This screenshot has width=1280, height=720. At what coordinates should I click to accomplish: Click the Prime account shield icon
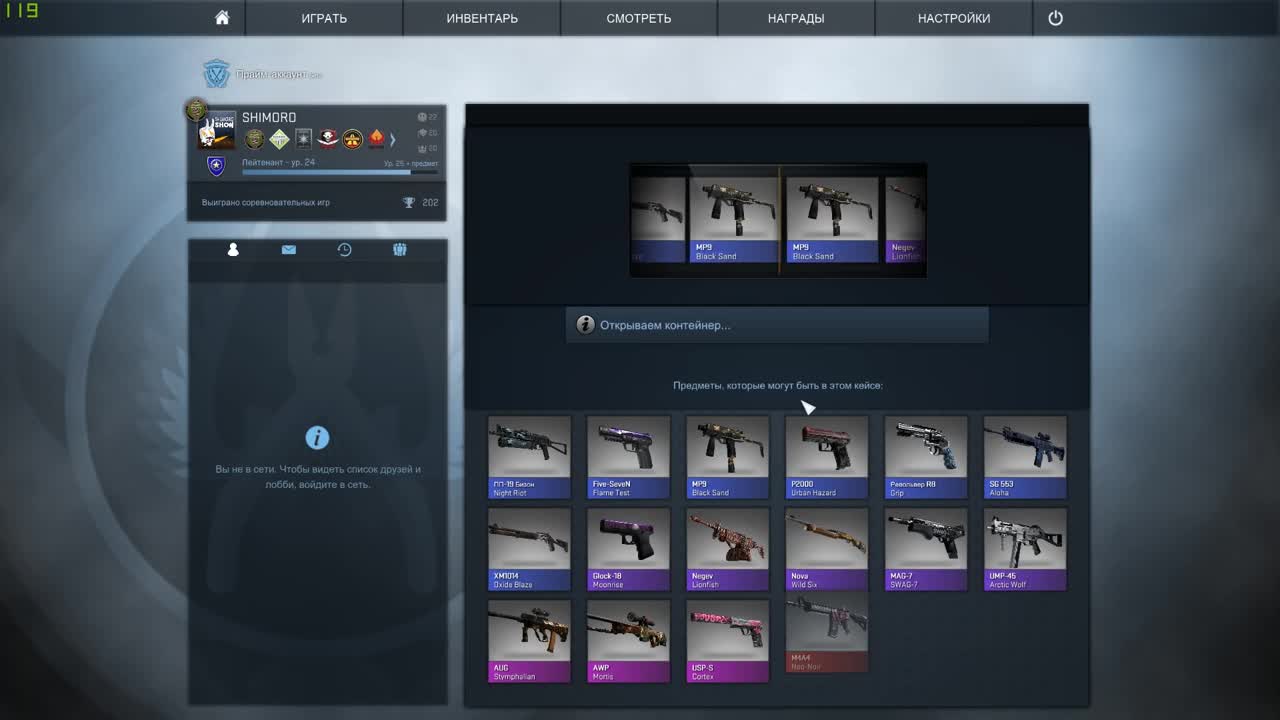216,74
